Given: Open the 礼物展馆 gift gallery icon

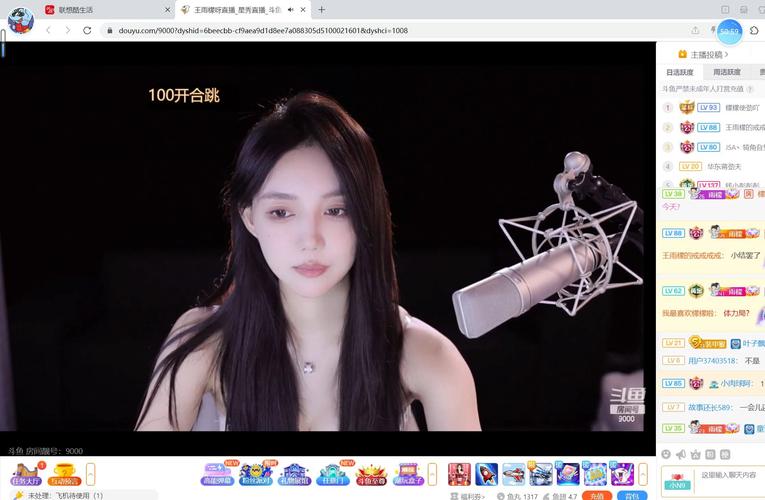Looking at the screenshot, I should click(x=294, y=473).
